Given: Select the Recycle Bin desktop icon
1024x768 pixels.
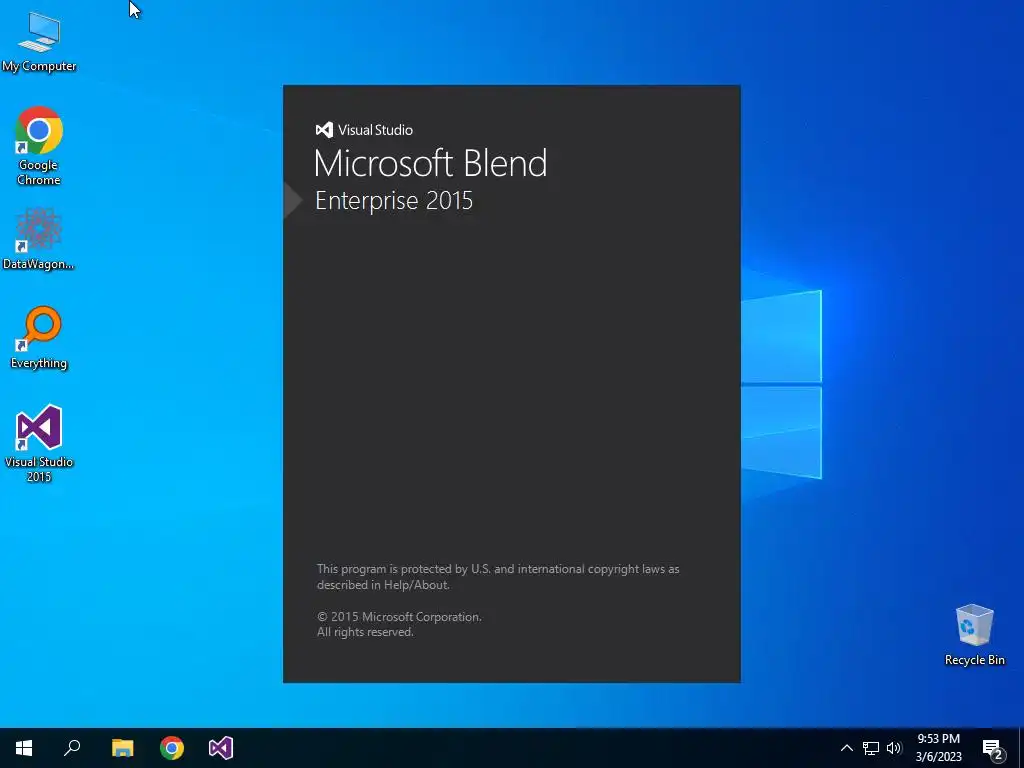Looking at the screenshot, I should [x=974, y=634].
